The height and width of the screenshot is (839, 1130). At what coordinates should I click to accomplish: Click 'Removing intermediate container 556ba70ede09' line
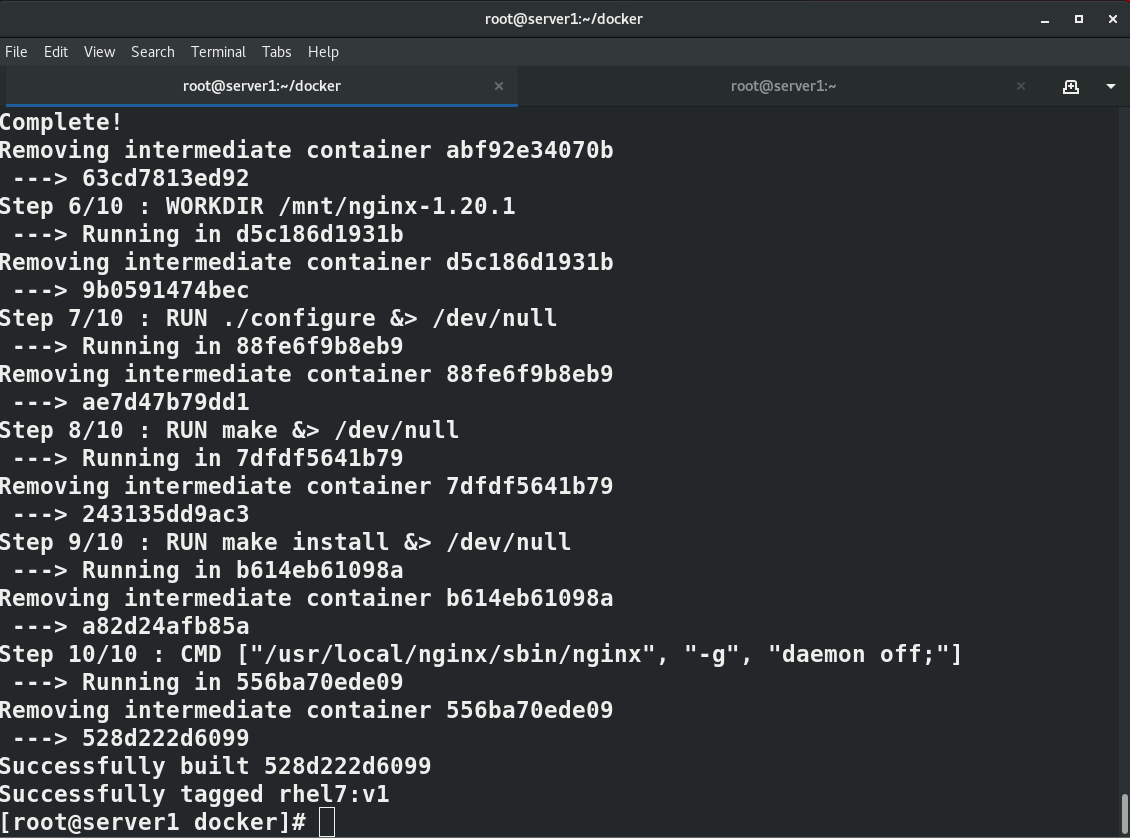point(306,711)
